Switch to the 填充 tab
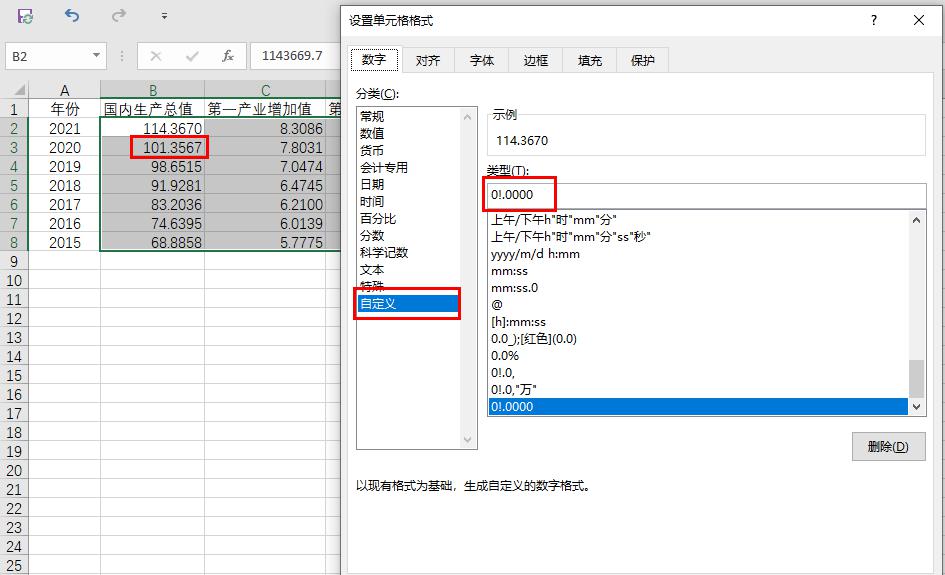 coord(589,60)
